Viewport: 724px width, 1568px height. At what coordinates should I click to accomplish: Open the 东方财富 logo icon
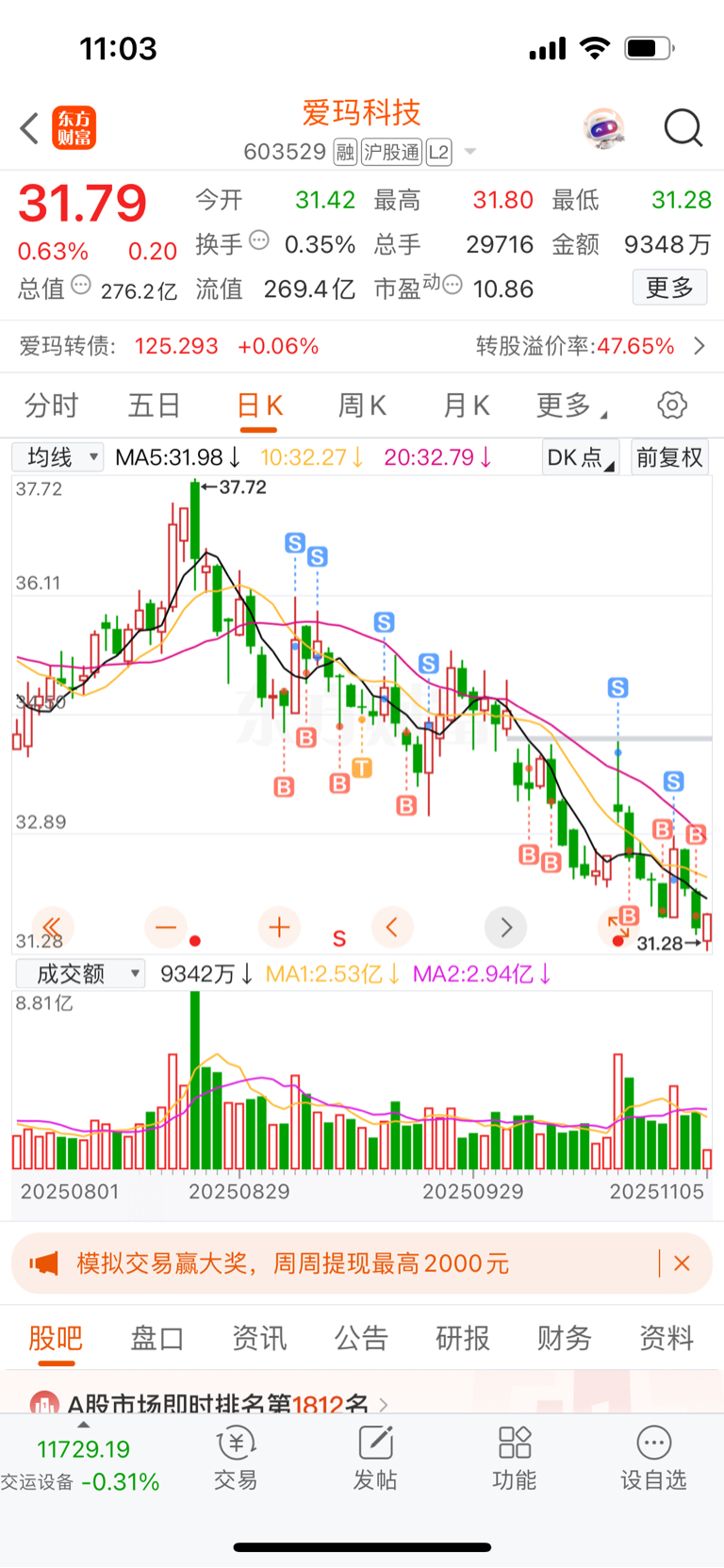pyautogui.click(x=74, y=128)
